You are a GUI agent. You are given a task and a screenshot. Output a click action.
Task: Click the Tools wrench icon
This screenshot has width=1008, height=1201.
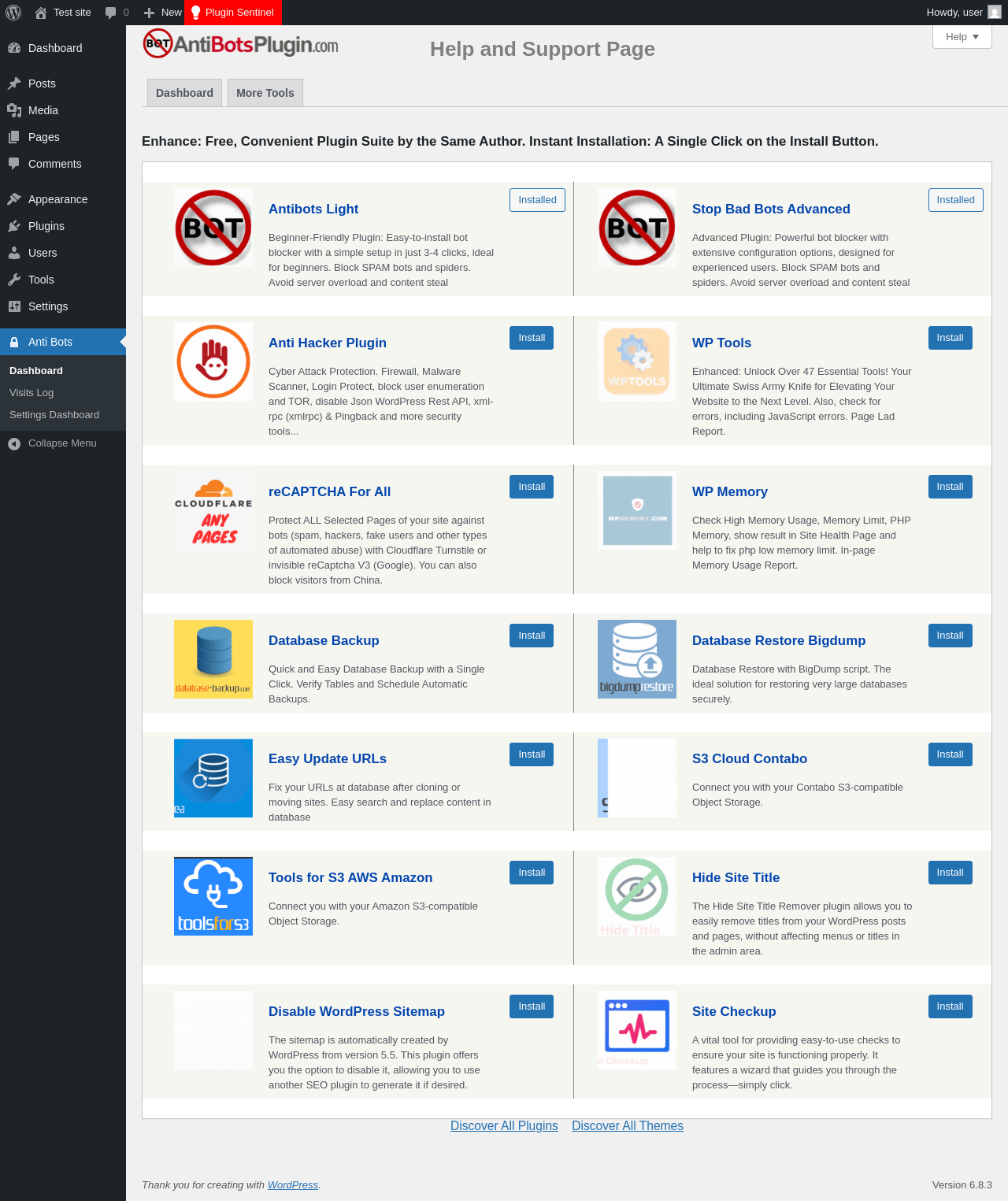(14, 280)
